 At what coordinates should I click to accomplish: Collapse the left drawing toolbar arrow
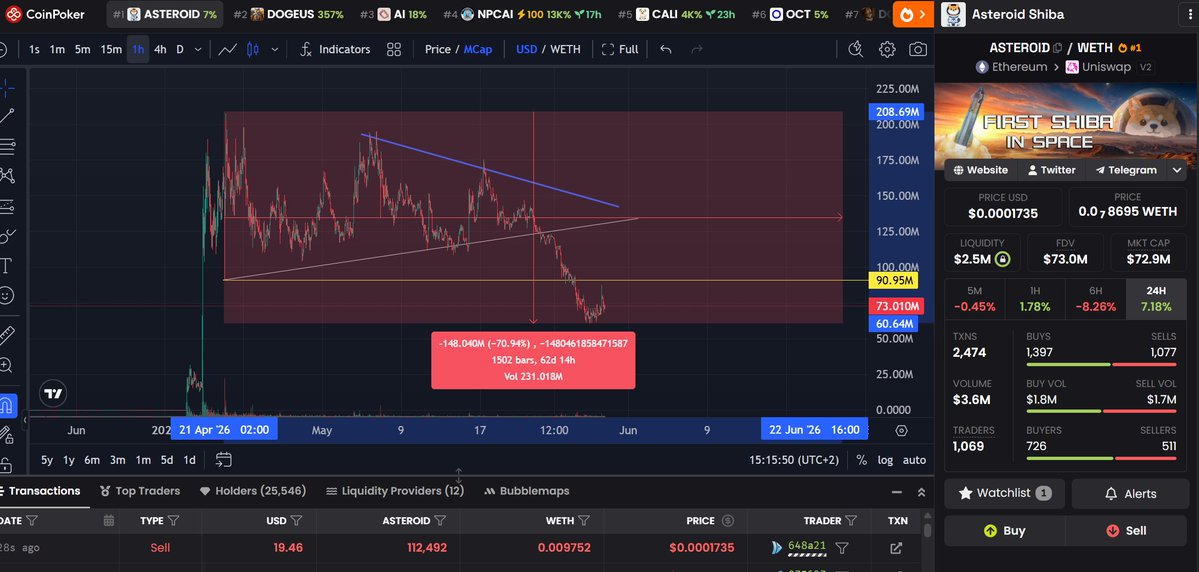click(24, 420)
